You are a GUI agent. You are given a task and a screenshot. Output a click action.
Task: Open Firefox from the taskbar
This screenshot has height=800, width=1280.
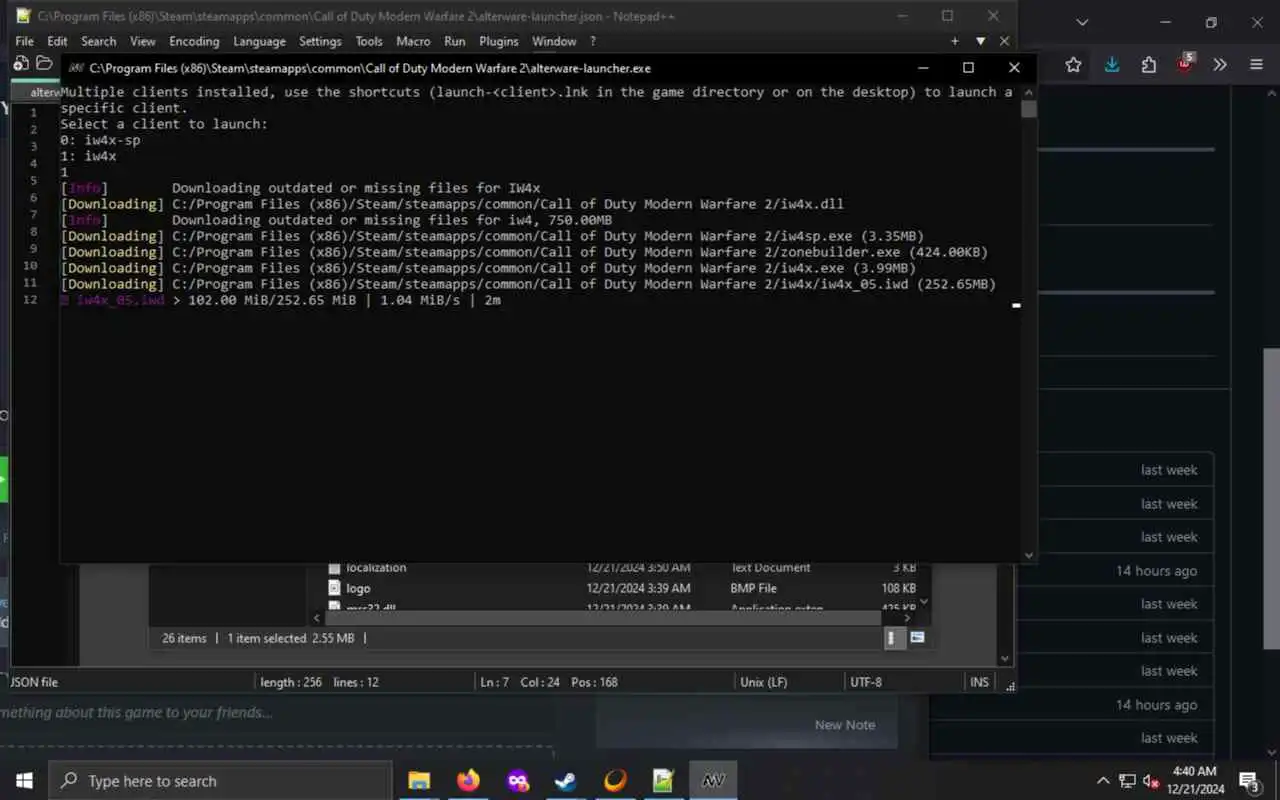(x=468, y=781)
